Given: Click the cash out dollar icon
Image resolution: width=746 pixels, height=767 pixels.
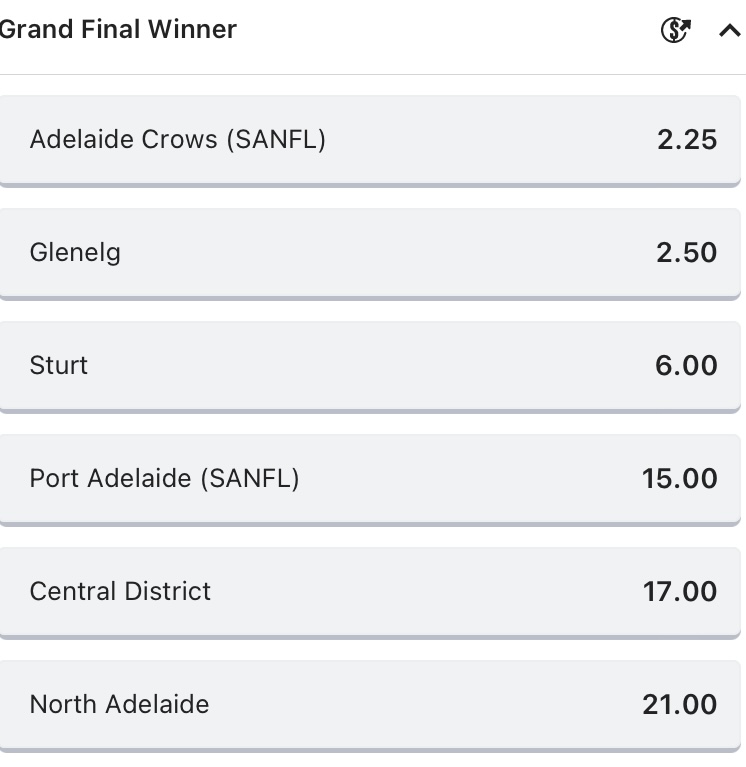Looking at the screenshot, I should click(676, 31).
